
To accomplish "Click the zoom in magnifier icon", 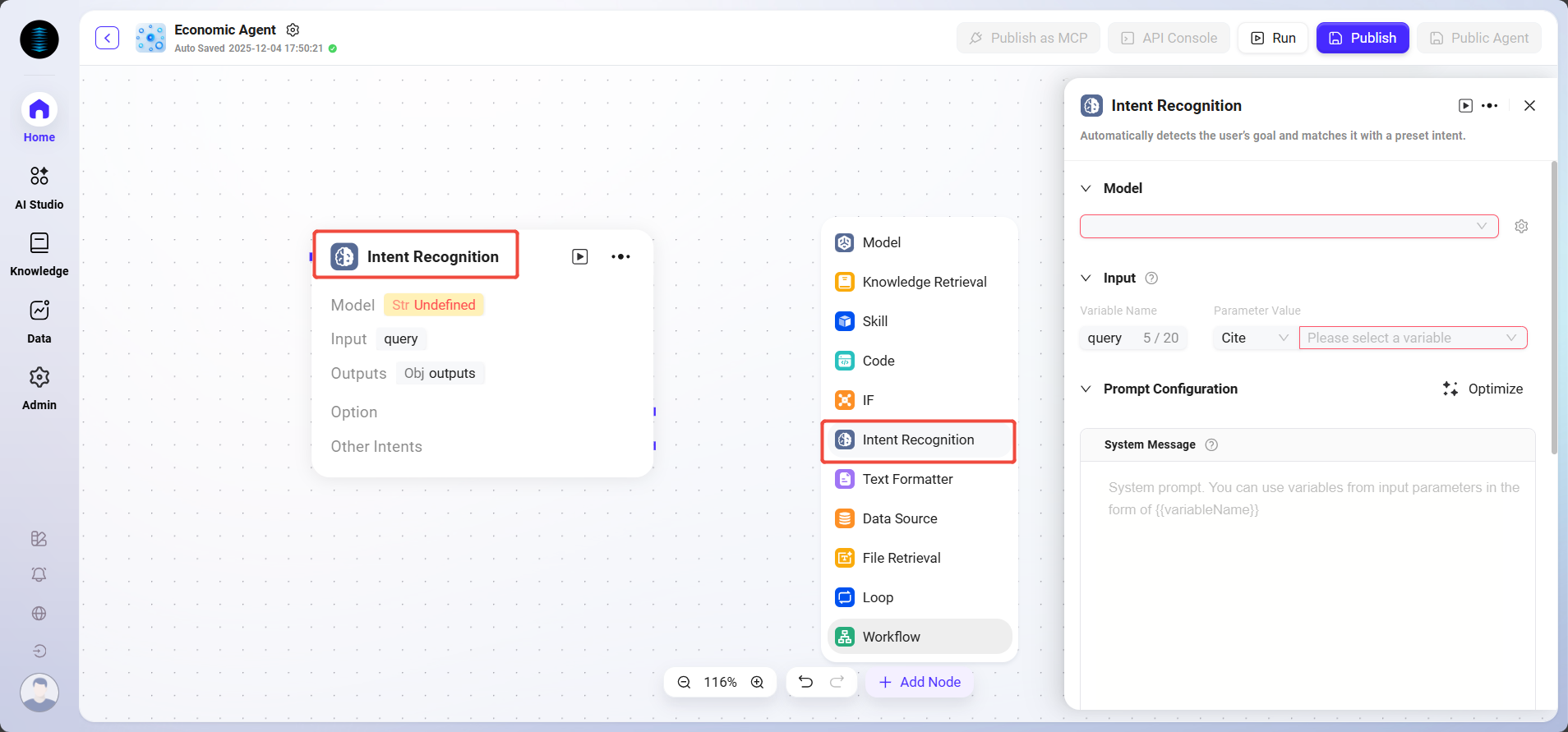I will click(757, 682).
